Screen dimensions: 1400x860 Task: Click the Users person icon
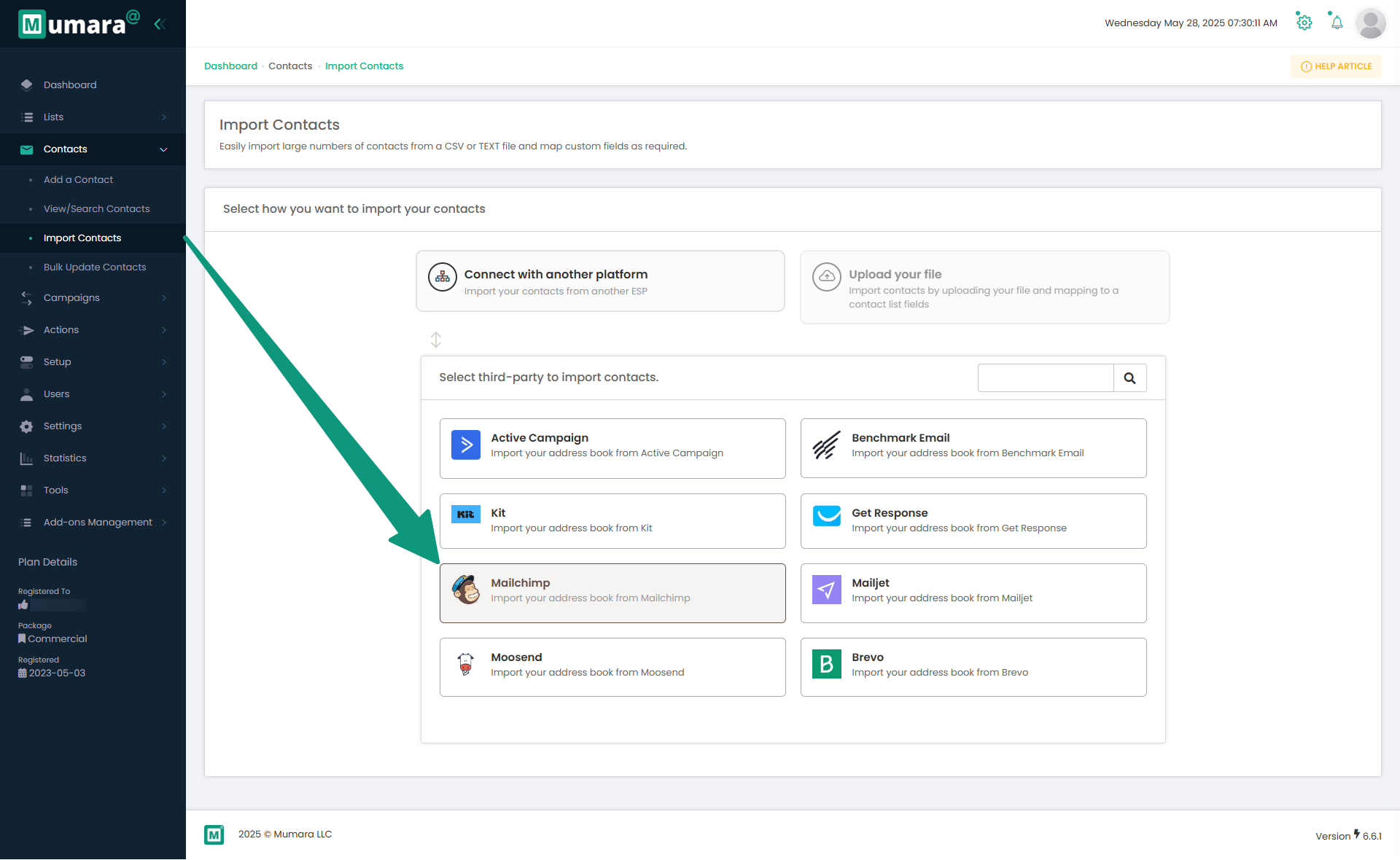(x=27, y=394)
